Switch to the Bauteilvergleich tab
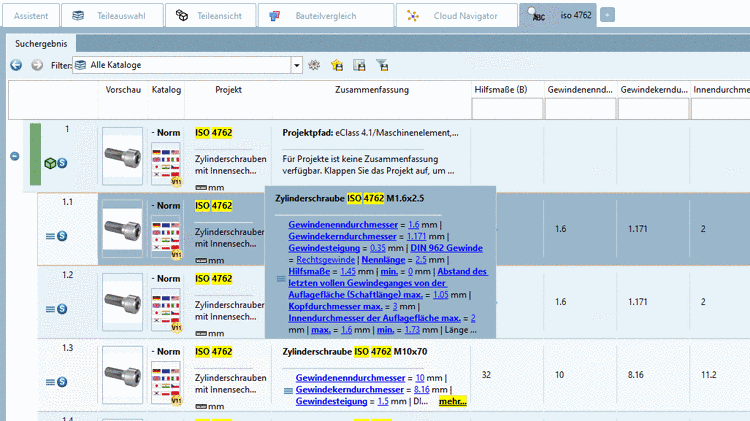 326,16
